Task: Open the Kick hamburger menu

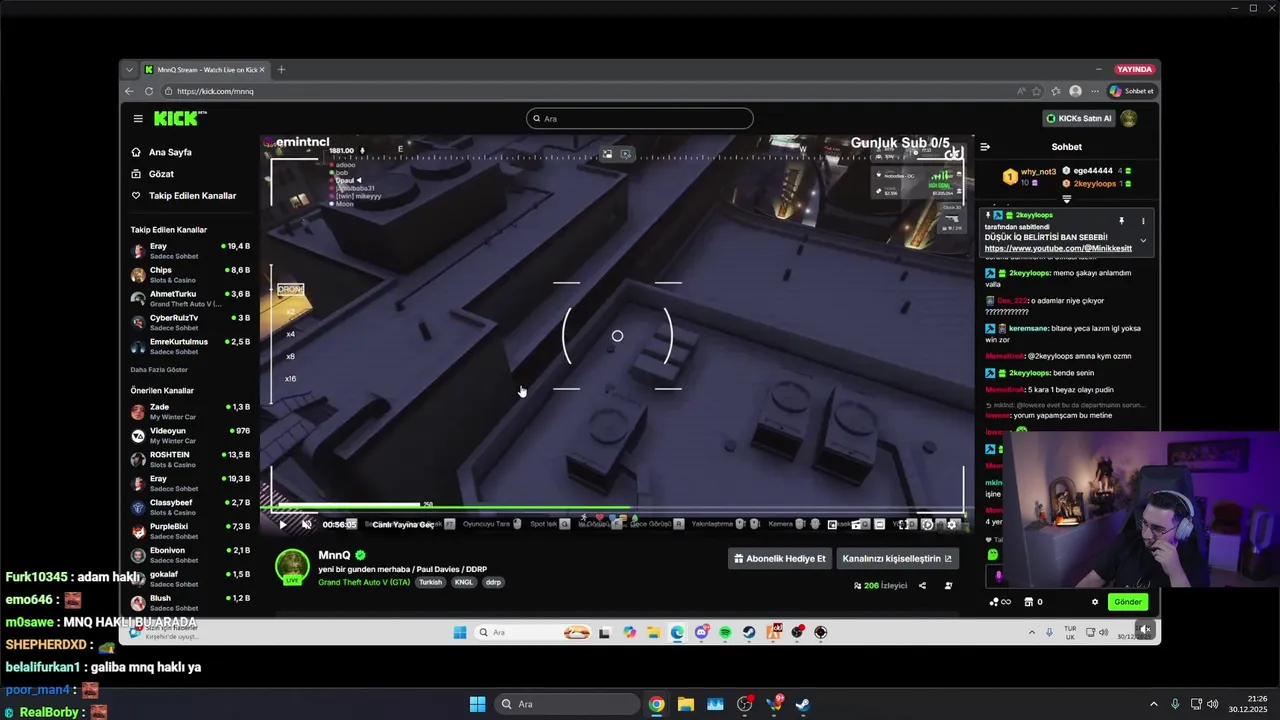Action: click(x=138, y=118)
